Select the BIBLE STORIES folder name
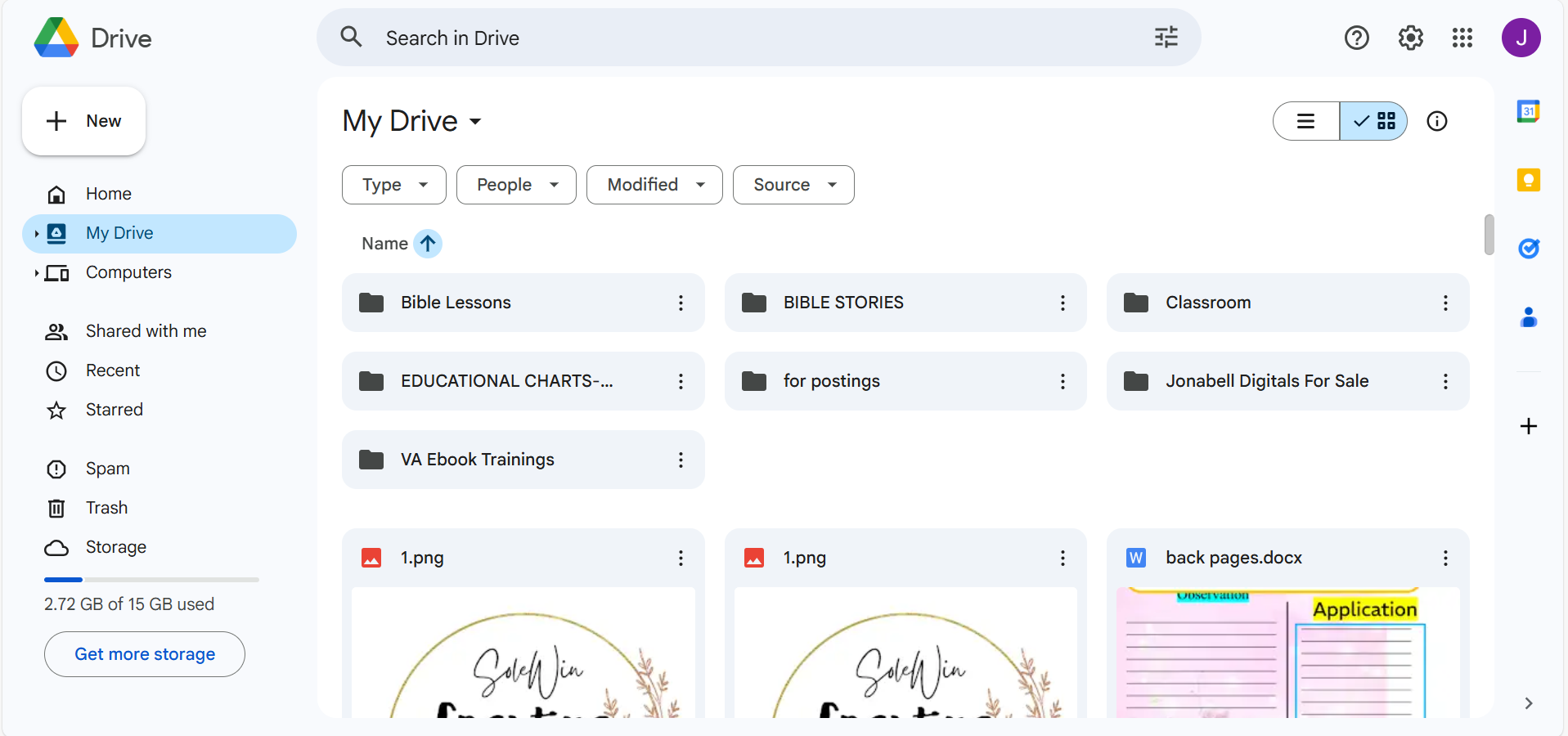1568x736 pixels. (x=843, y=303)
